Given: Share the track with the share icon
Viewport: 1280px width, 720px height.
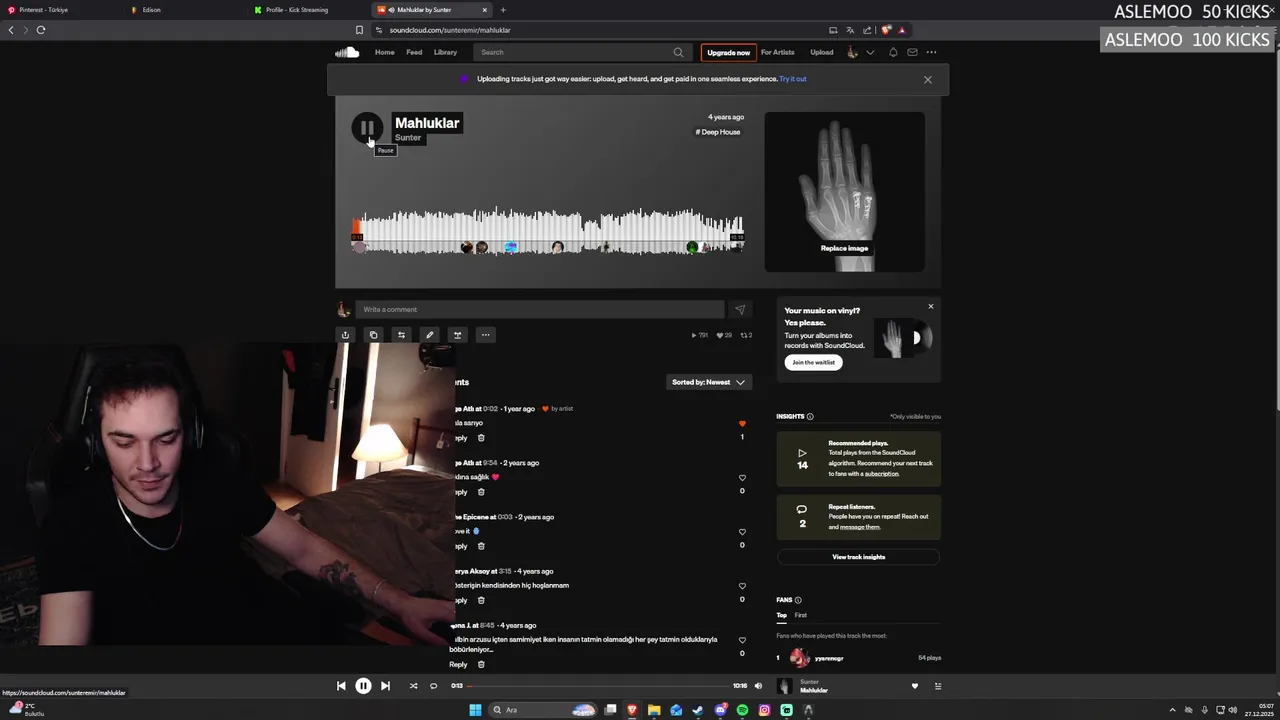Looking at the screenshot, I should pyautogui.click(x=345, y=335).
